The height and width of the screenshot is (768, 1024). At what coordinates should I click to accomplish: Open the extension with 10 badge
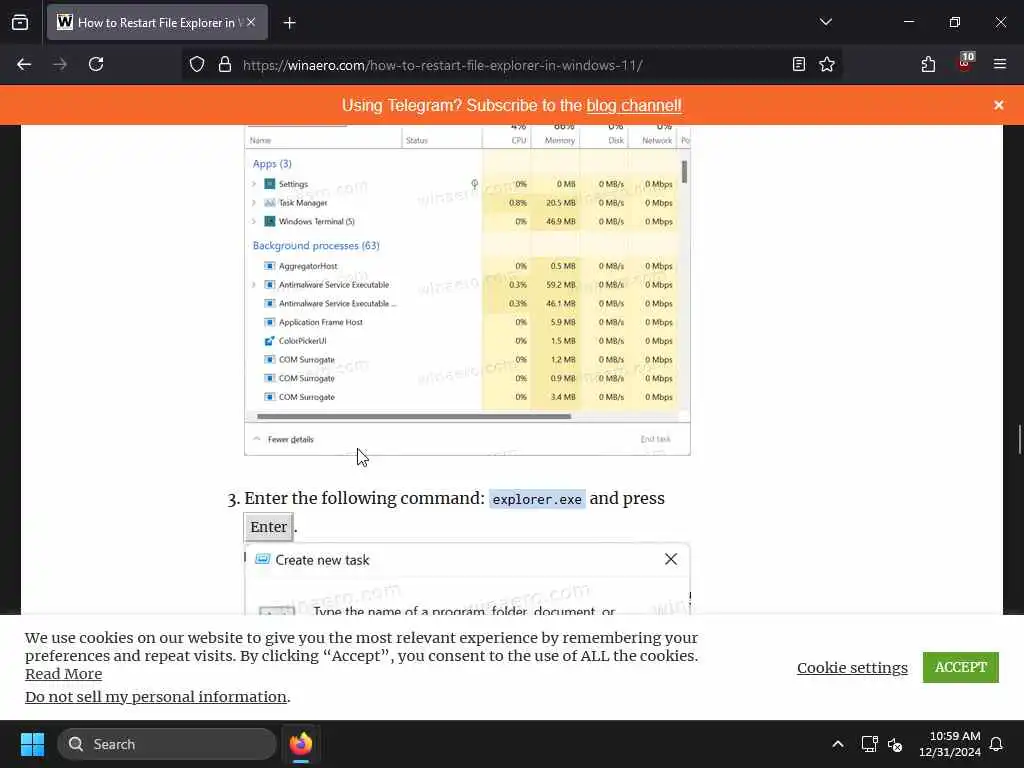click(965, 63)
